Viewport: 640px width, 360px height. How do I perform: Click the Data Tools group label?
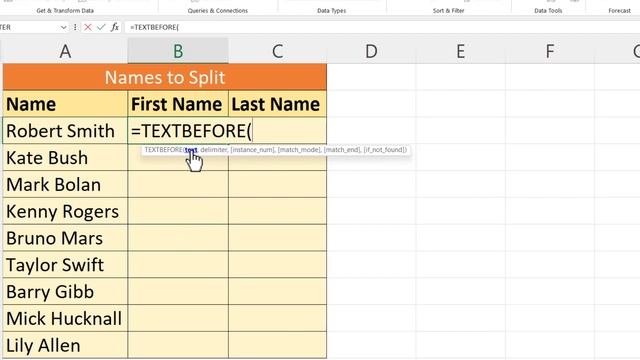click(x=548, y=11)
